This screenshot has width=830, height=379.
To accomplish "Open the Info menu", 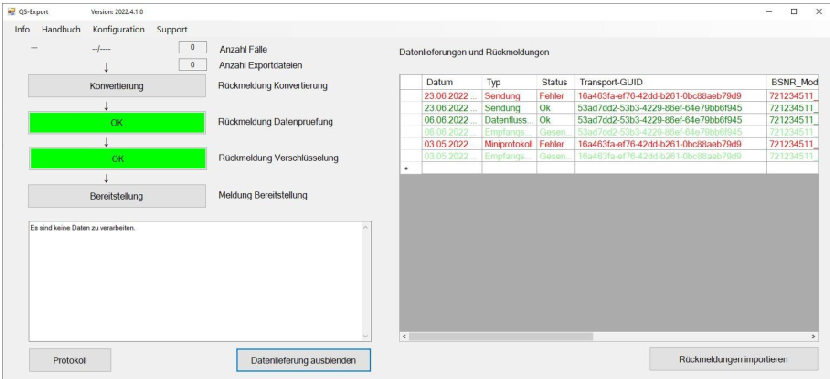I will click(22, 30).
